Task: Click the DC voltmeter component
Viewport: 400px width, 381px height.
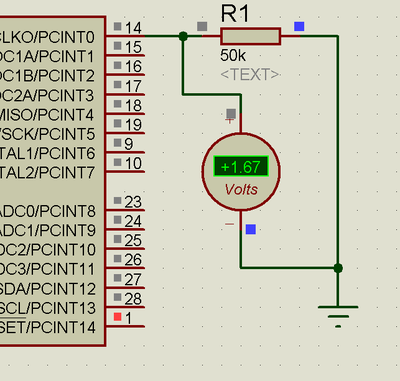Action: [241, 172]
